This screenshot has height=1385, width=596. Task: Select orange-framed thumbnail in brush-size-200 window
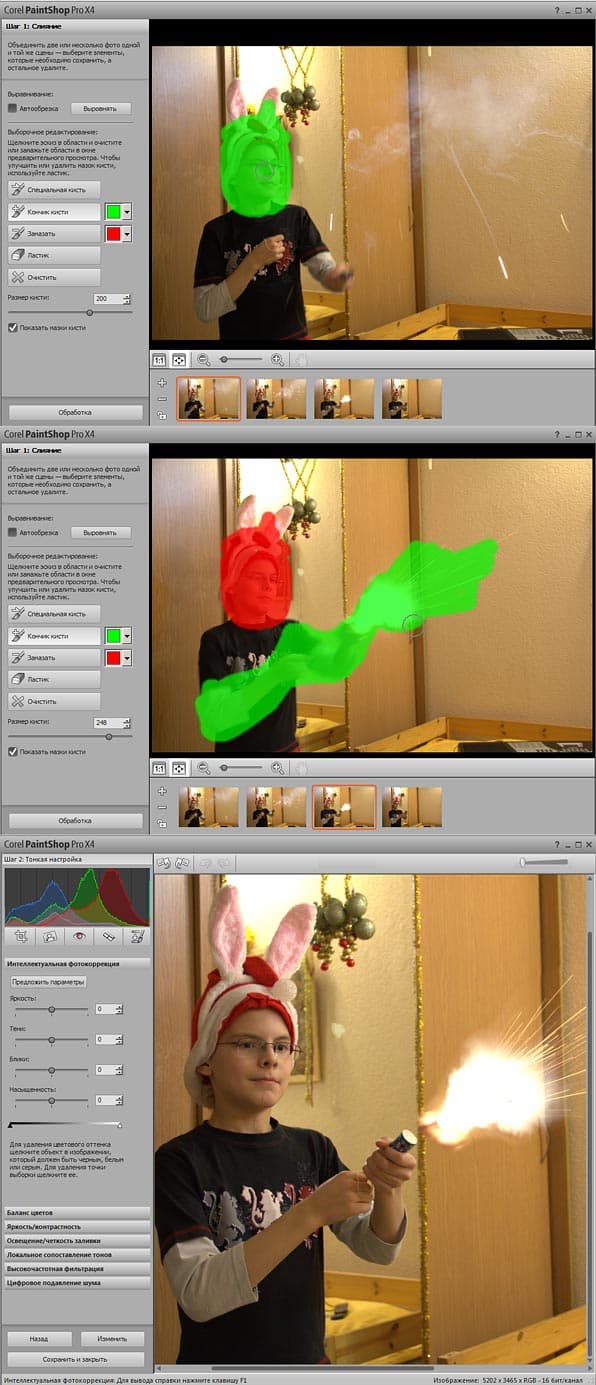tap(209, 398)
